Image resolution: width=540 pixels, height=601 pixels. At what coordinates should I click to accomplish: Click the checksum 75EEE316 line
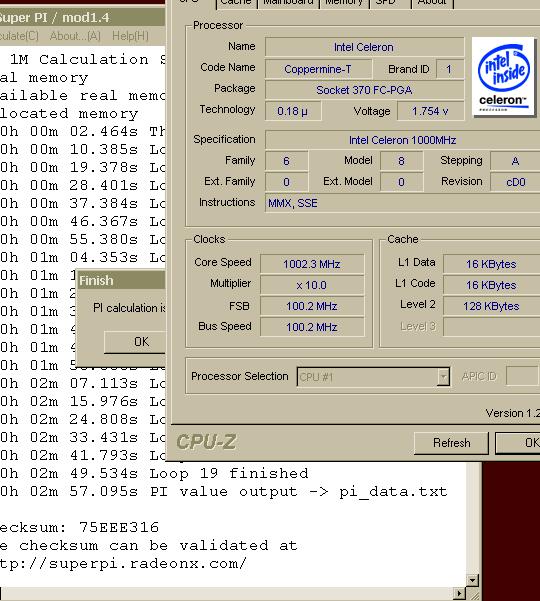click(79, 528)
